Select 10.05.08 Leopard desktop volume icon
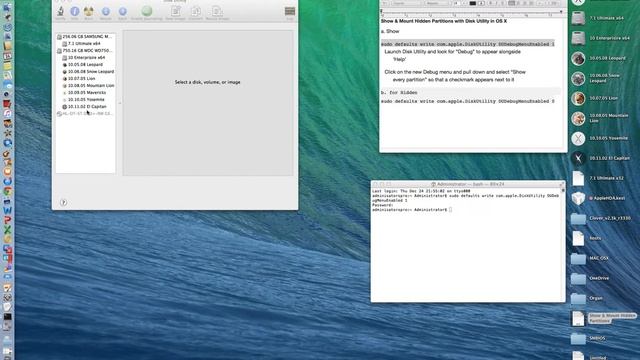Viewport: 640px width, 360px height. [x=578, y=58]
